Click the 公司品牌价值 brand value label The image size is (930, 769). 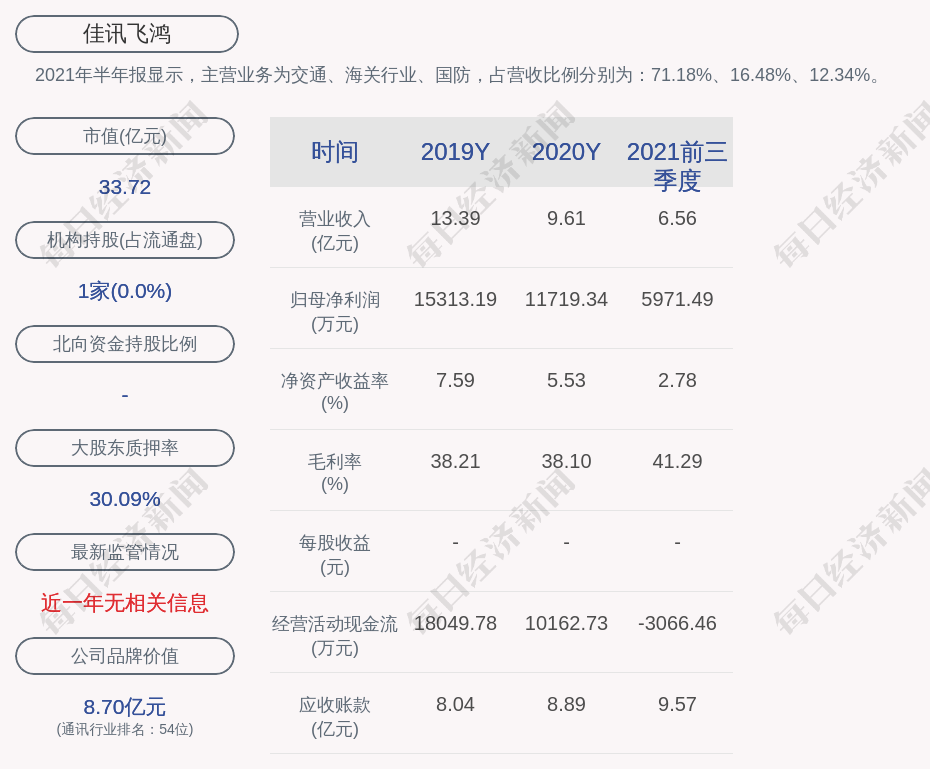(125, 656)
